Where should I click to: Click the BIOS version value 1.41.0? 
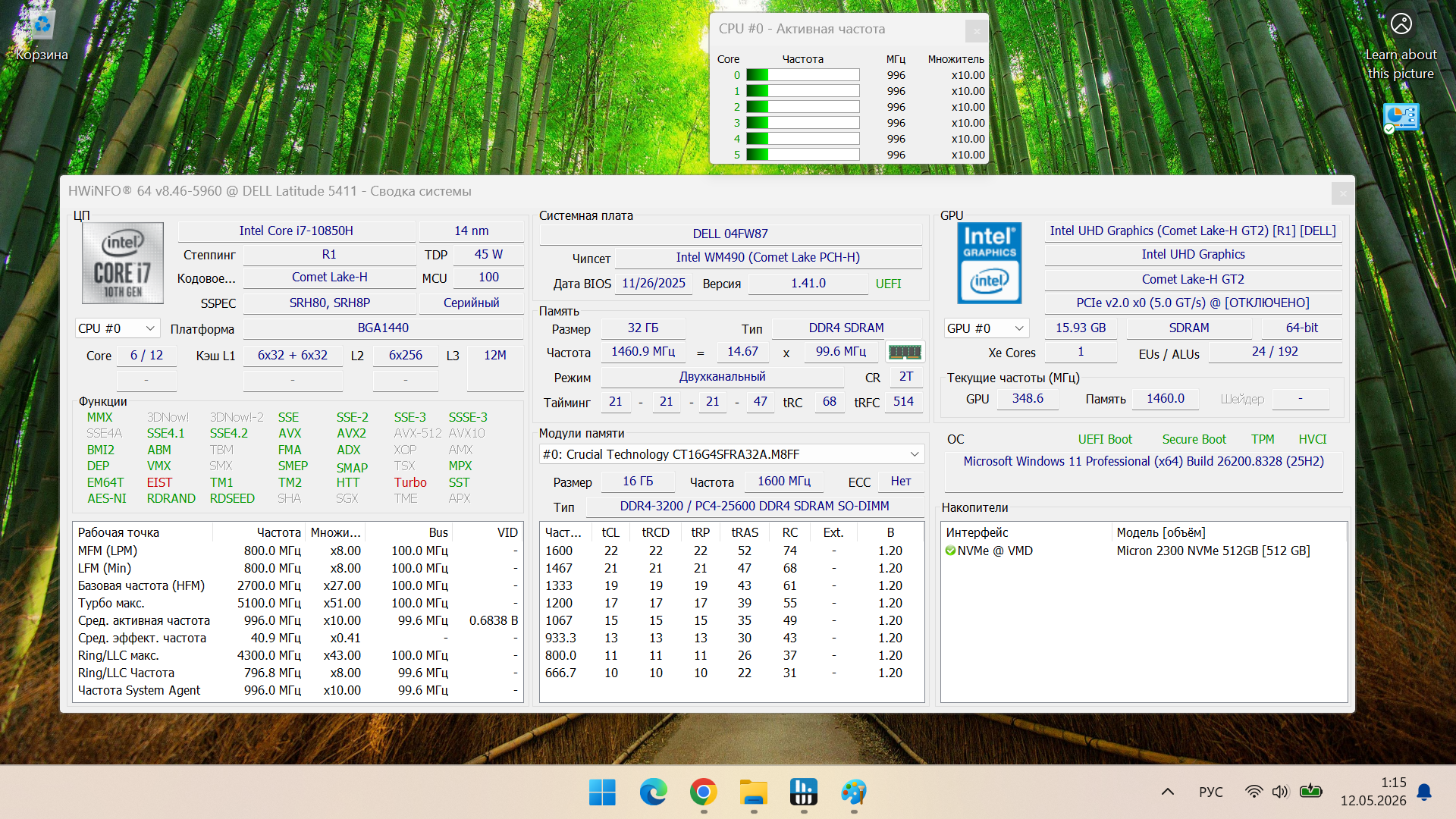(808, 284)
